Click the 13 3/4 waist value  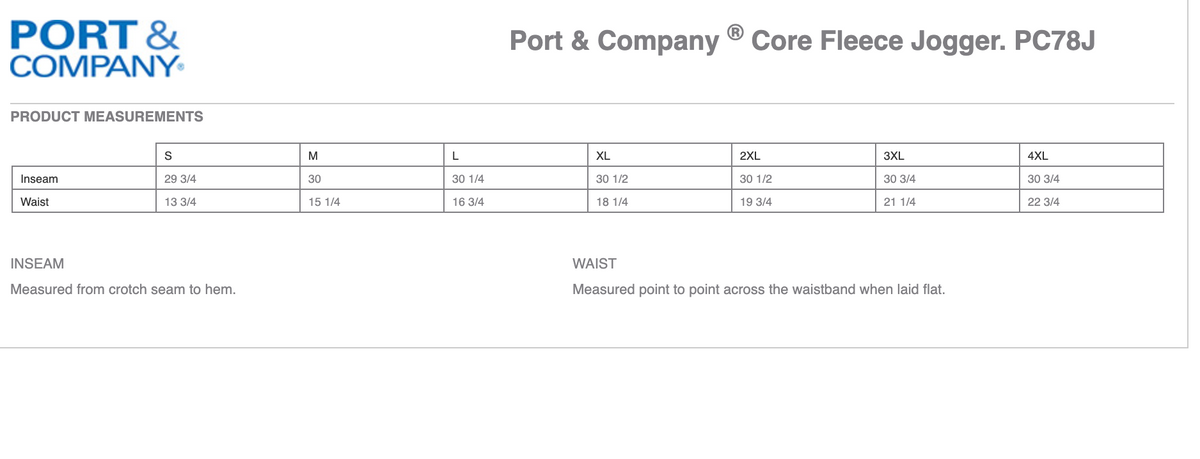(179, 201)
